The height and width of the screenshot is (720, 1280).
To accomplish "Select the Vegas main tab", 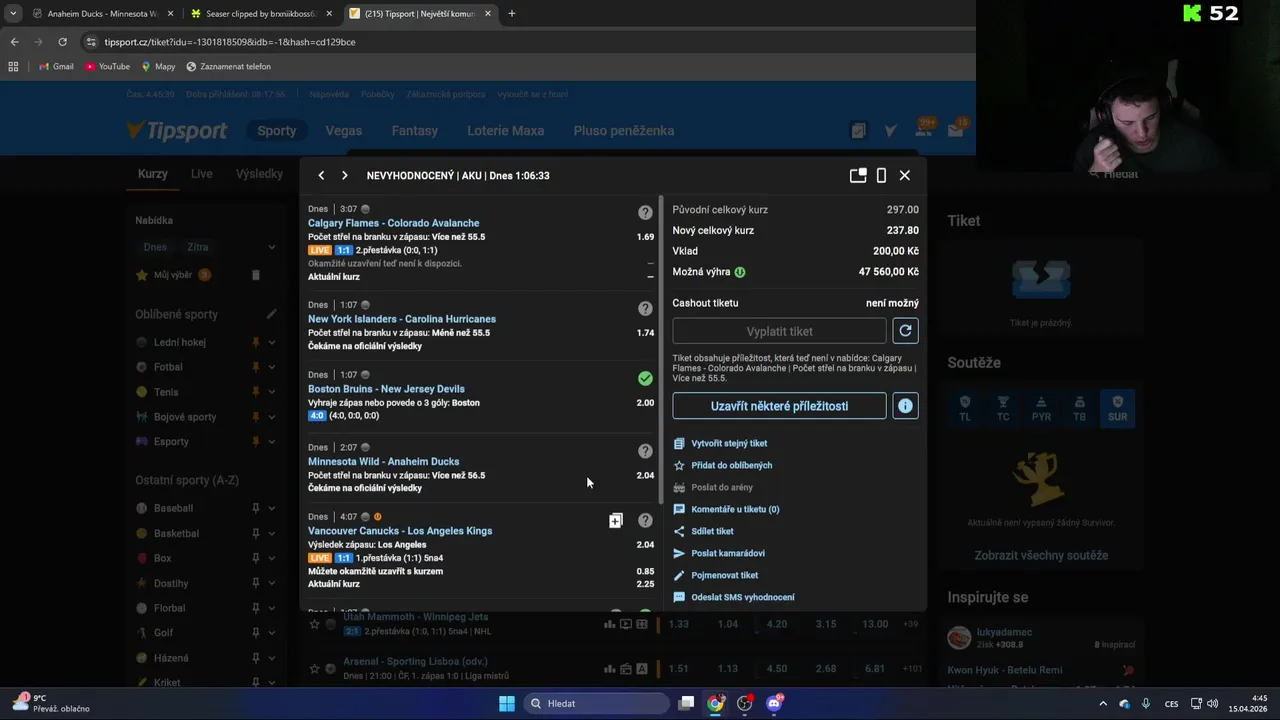I will (343, 131).
